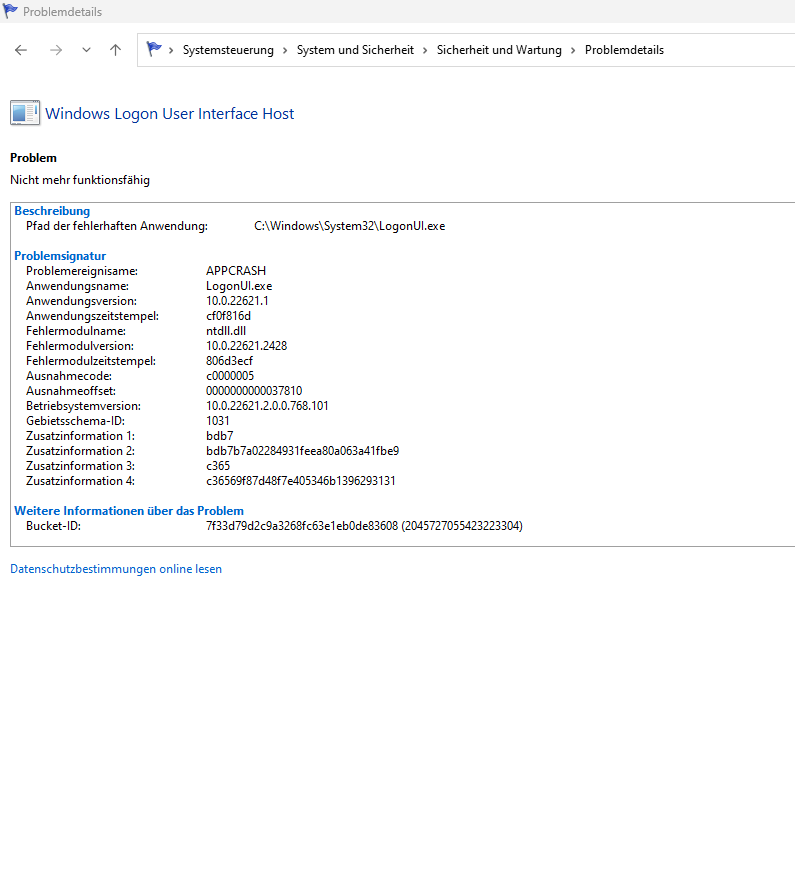Open the recent locations dropdown chevron
The height and width of the screenshot is (881, 795).
point(86,50)
